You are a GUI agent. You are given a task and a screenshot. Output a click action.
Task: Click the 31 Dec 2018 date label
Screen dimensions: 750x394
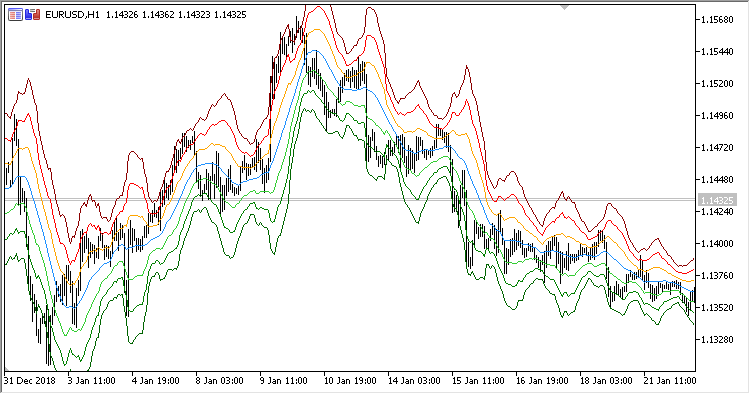coord(30,381)
